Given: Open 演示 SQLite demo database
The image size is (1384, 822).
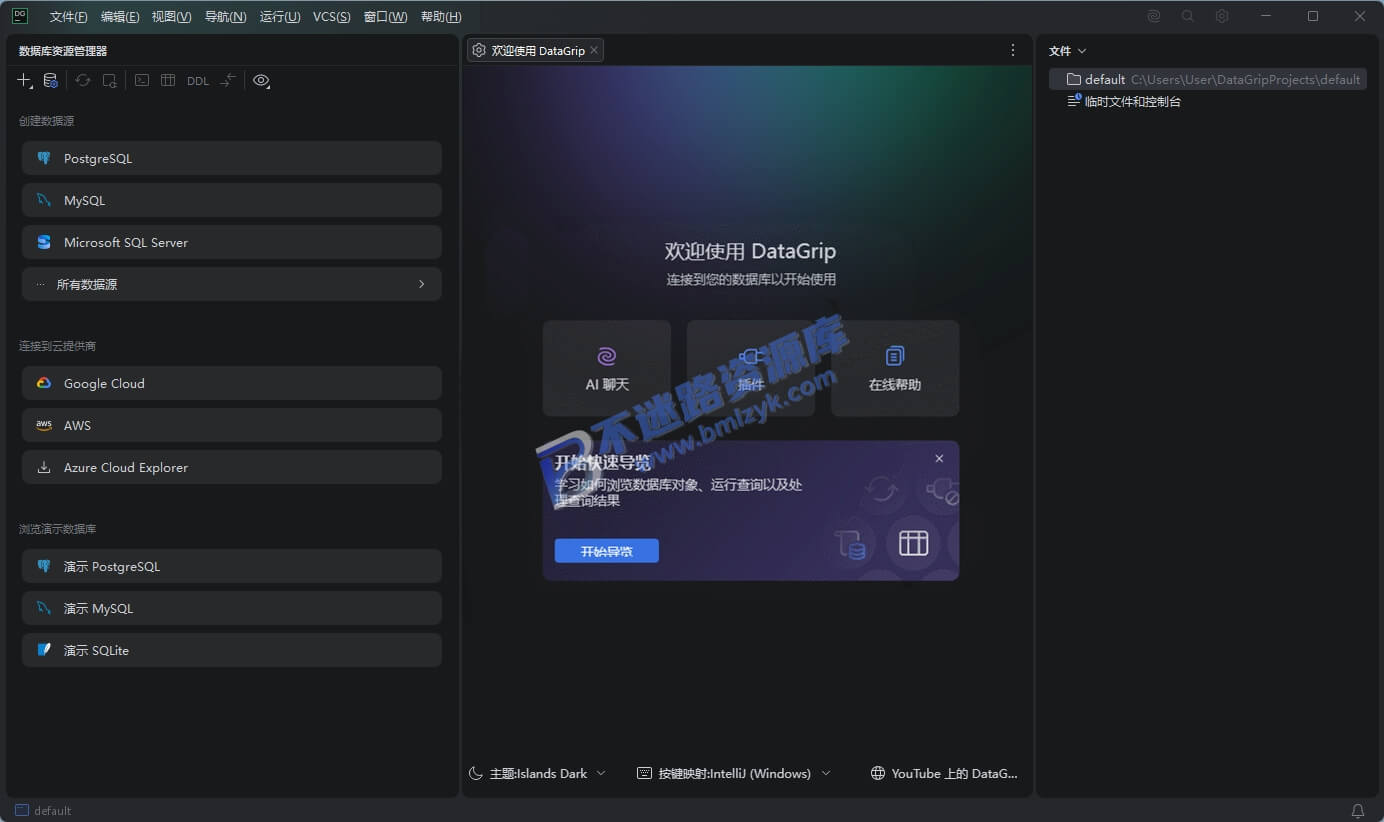Looking at the screenshot, I should click(232, 650).
